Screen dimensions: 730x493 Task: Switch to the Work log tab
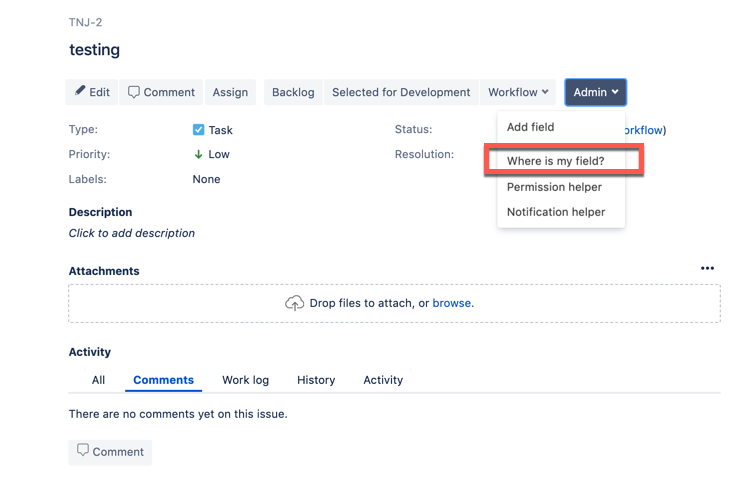245,380
